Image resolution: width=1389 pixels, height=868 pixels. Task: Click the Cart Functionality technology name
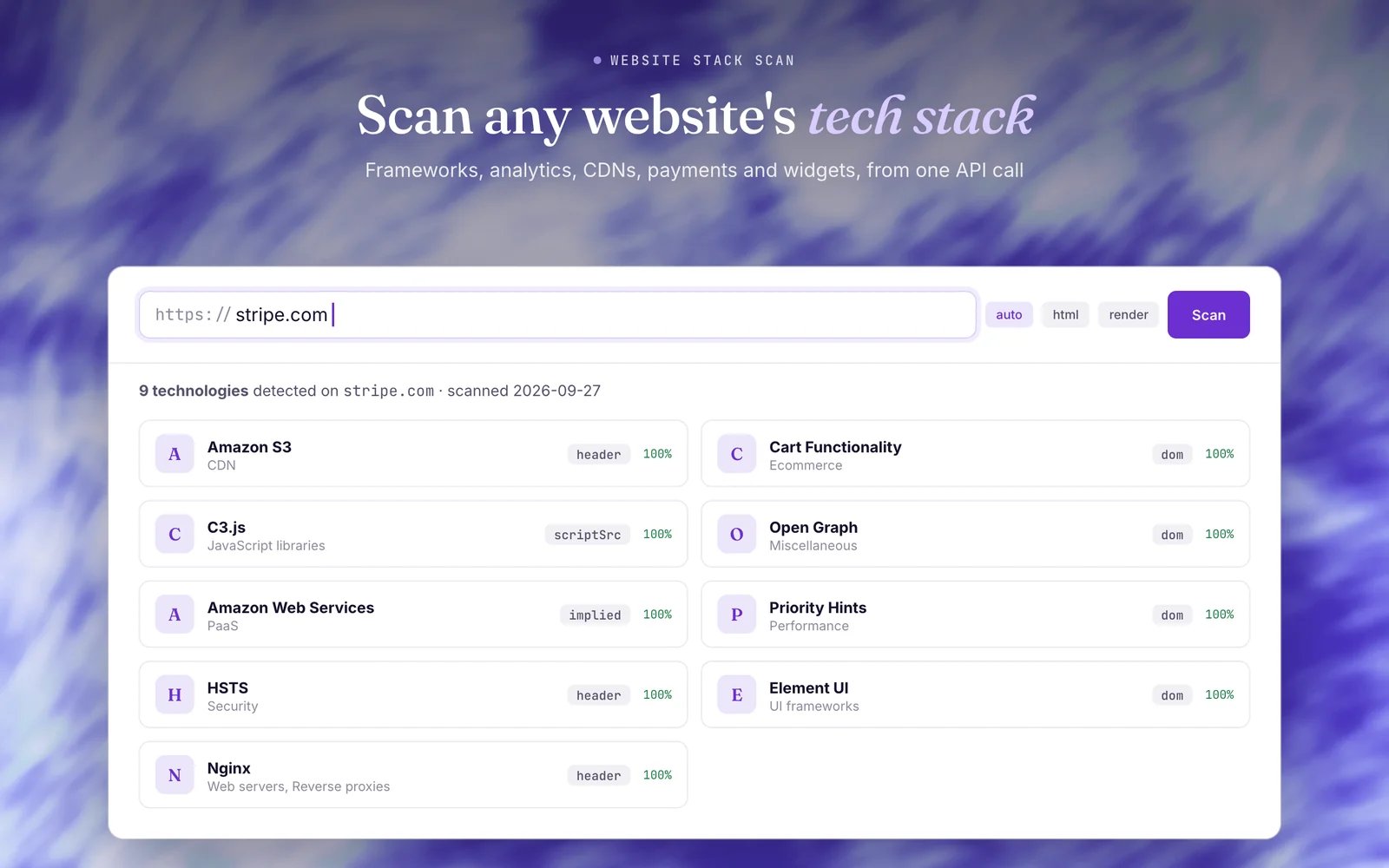point(835,447)
